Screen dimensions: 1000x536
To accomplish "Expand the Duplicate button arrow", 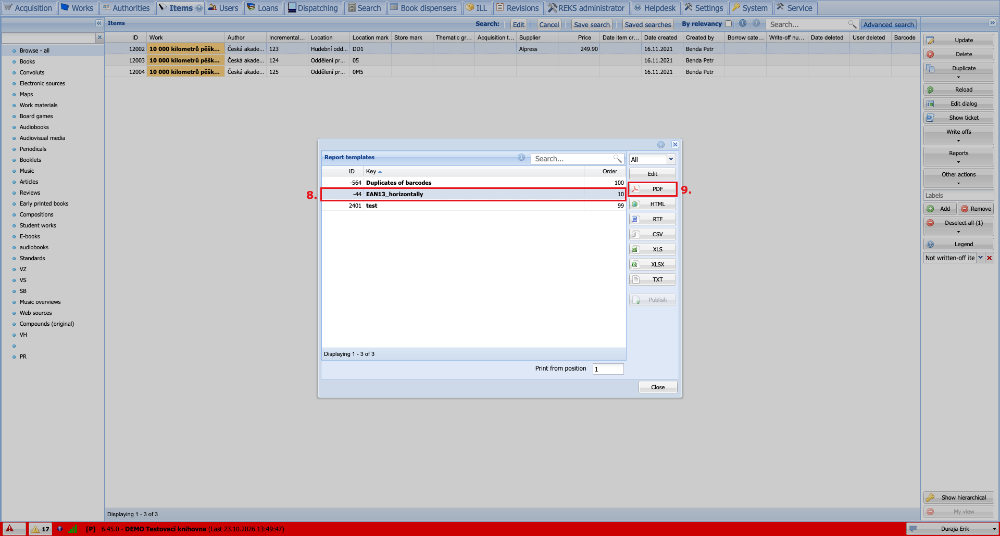I will pos(959,76).
